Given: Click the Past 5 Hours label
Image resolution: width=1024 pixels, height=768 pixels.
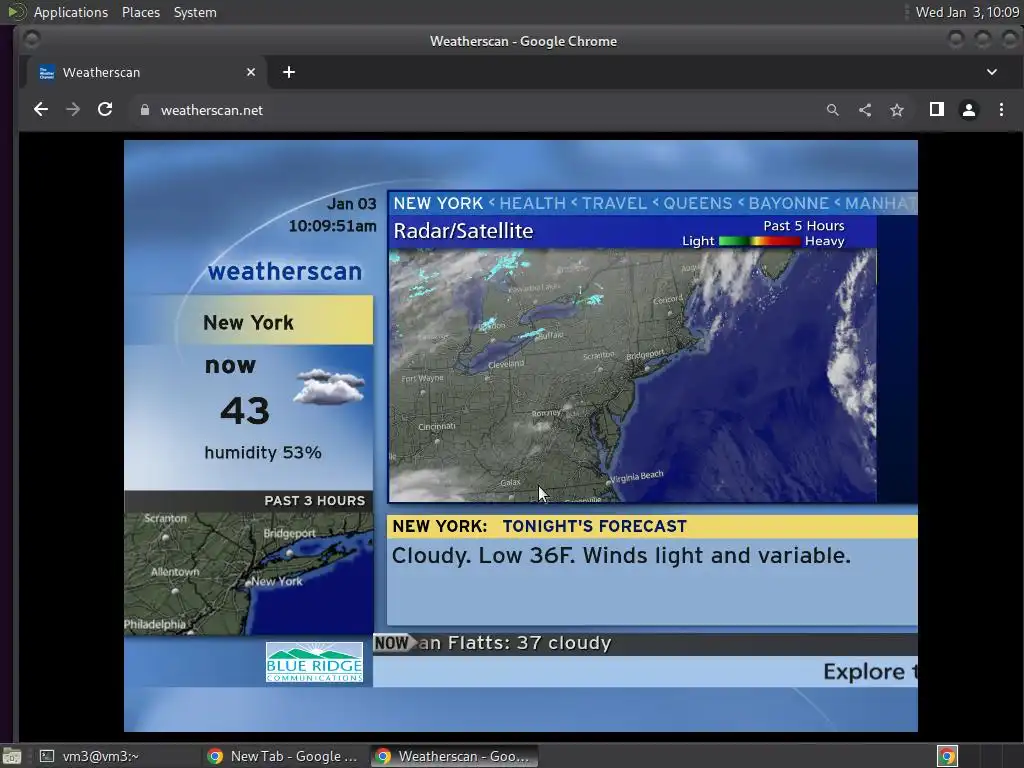Looking at the screenshot, I should coord(803,225).
